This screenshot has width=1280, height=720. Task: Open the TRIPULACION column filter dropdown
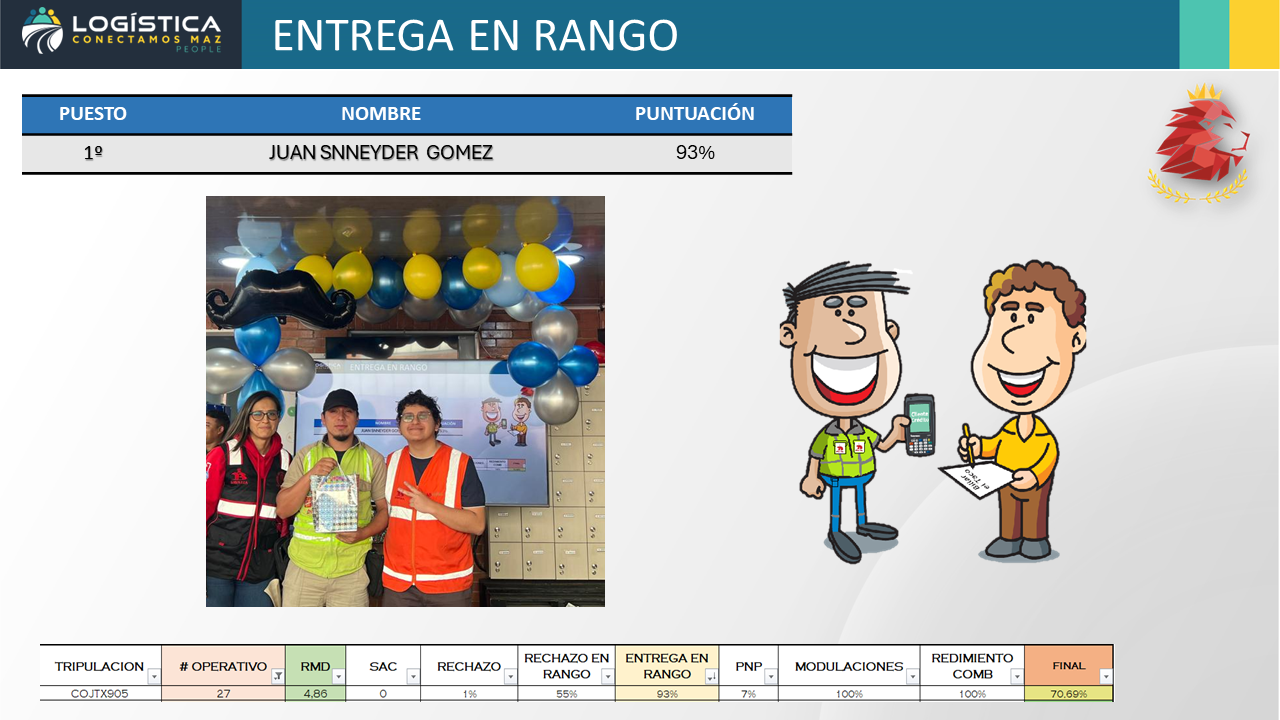(x=153, y=677)
